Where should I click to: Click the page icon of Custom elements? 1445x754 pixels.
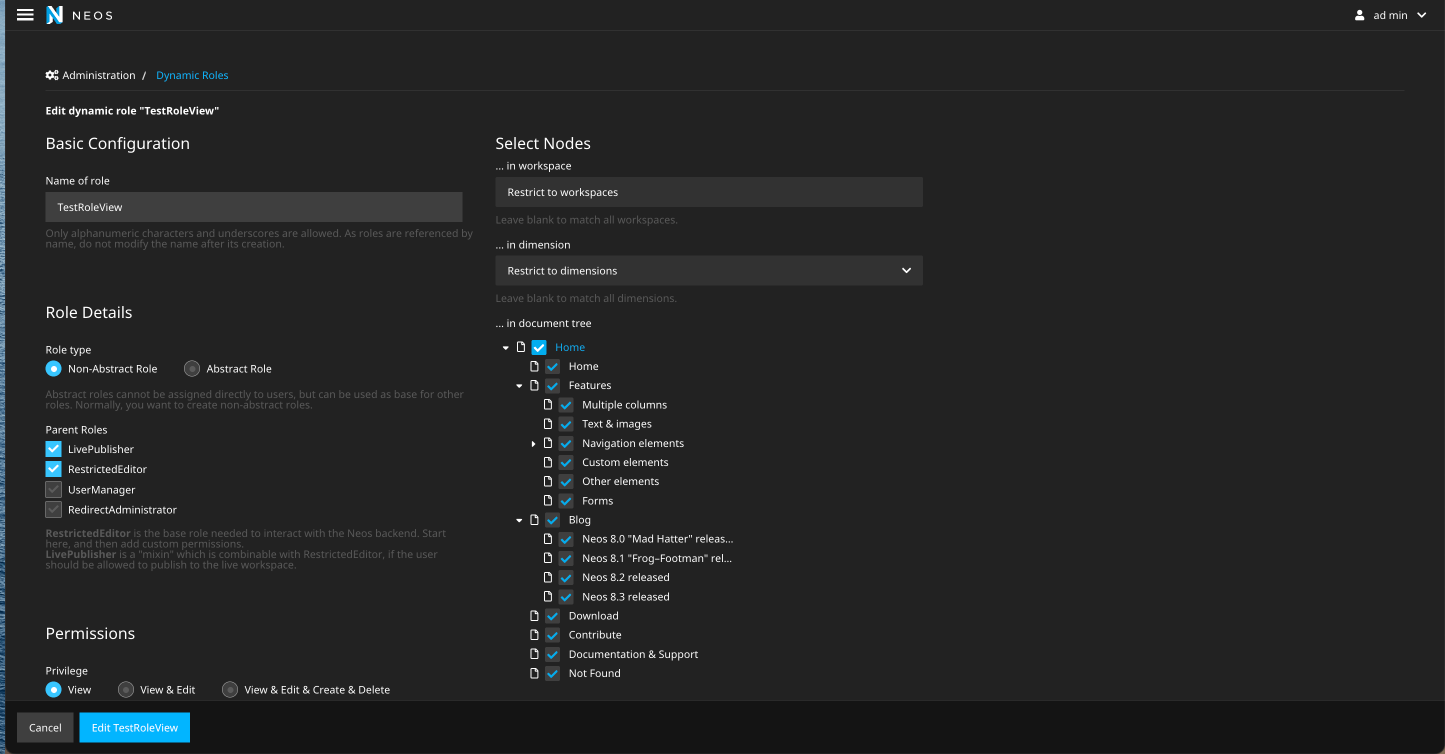548,462
